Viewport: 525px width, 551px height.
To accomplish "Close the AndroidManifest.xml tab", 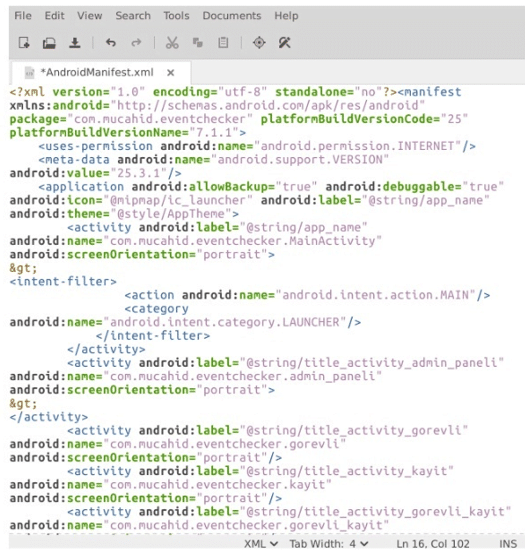I will 170,73.
